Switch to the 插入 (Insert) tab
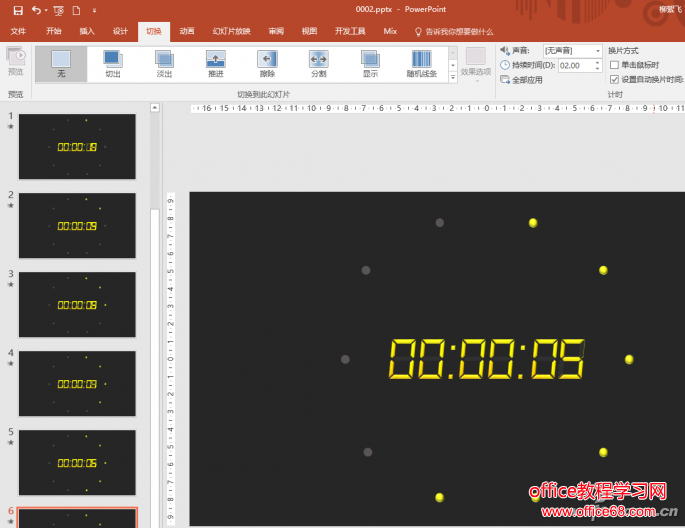The width and height of the screenshot is (685, 528). 87,31
